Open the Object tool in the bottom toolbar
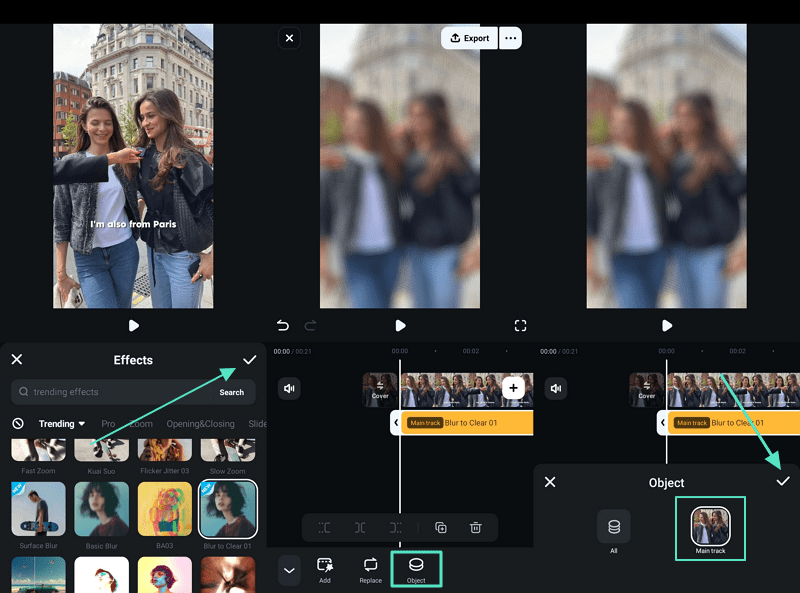The image size is (800, 593). pos(416,569)
